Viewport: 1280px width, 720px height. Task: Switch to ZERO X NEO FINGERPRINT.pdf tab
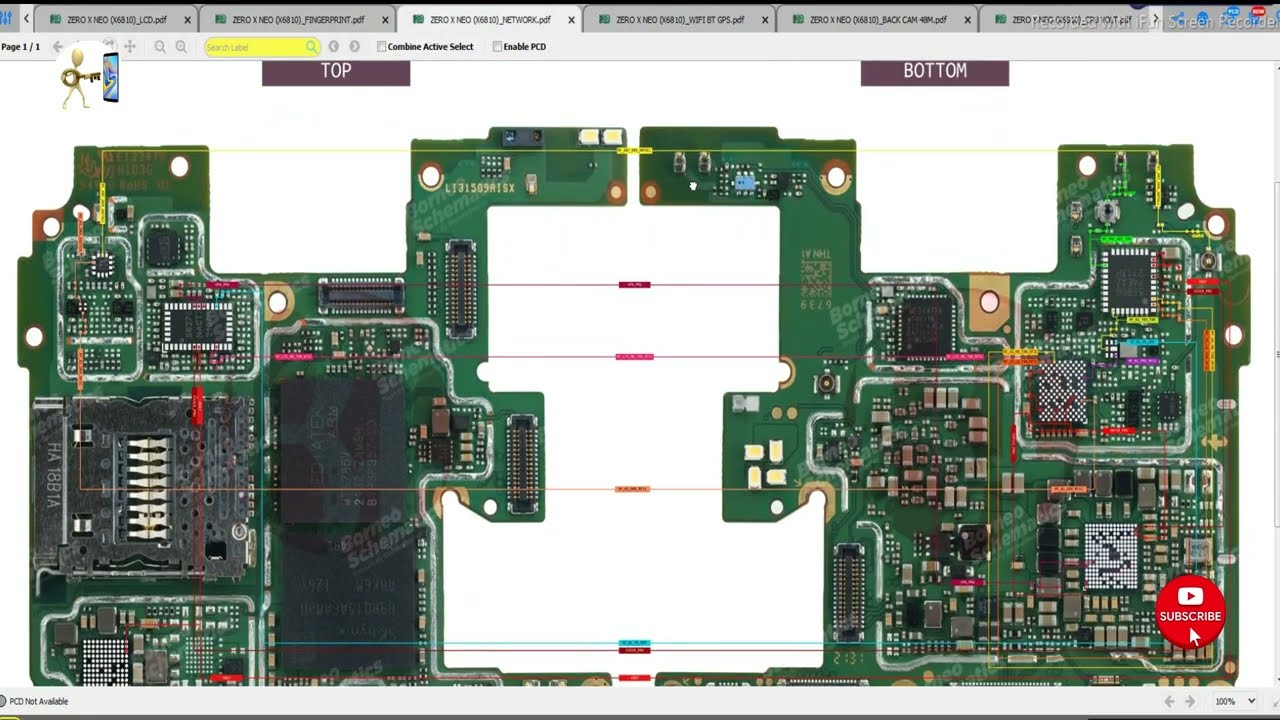pos(298,19)
